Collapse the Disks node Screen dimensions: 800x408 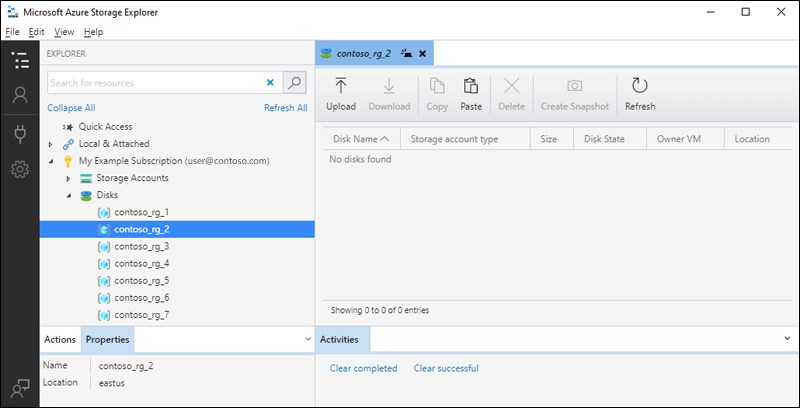coord(68,196)
